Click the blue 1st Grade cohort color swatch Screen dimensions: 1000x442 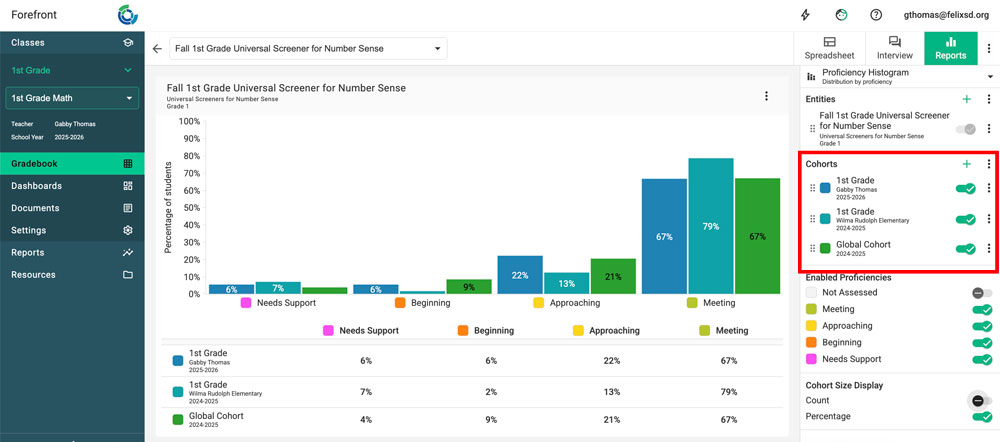825,188
